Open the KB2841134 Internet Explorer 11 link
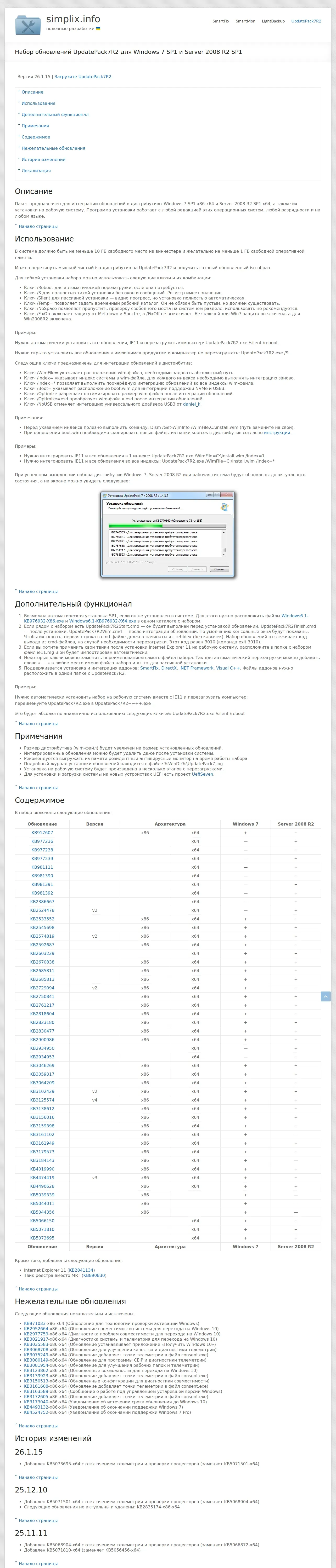This screenshot has height=1568, width=336. pyautogui.click(x=81, y=1270)
